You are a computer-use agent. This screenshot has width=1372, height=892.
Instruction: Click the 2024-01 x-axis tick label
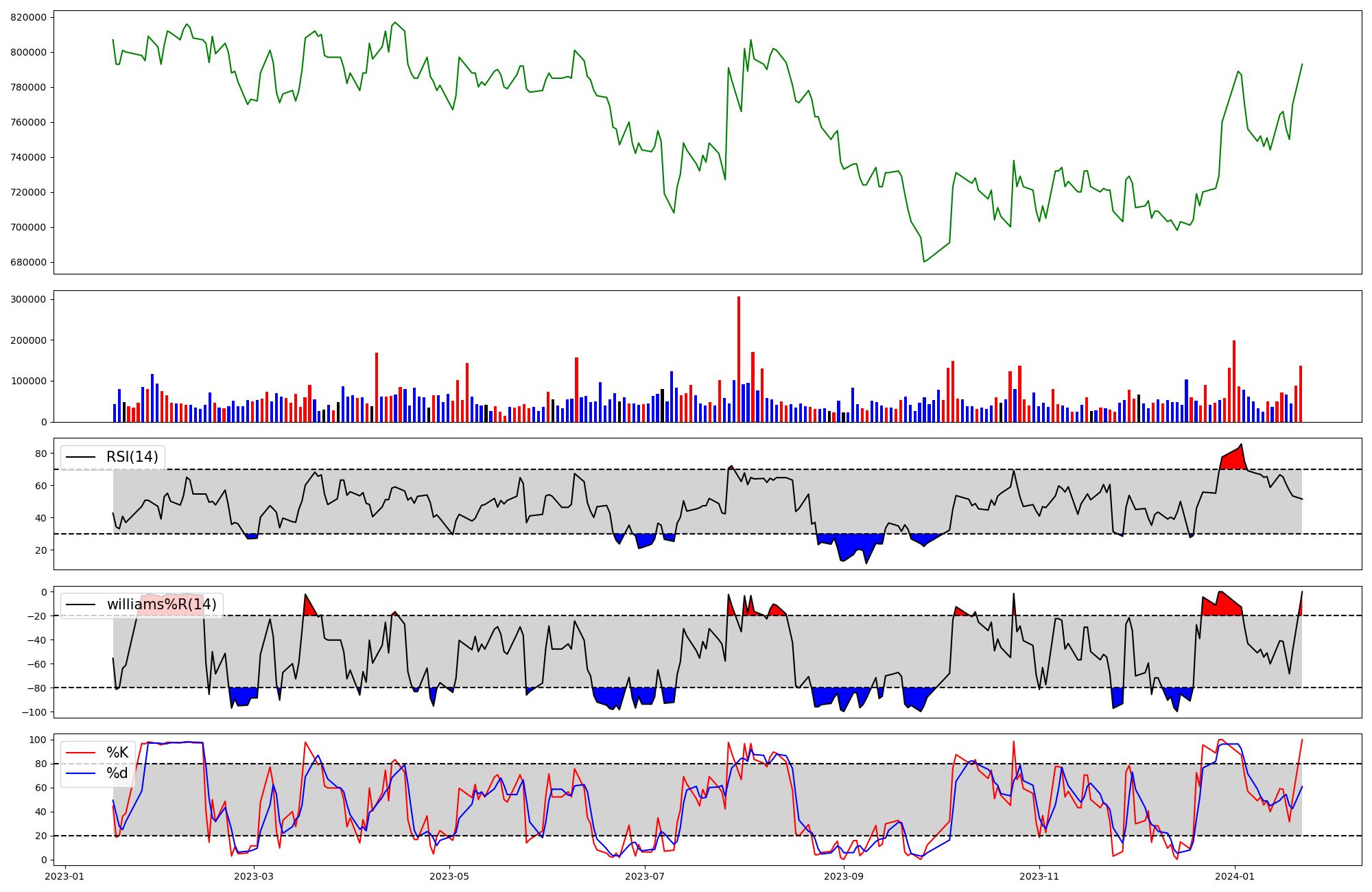1235,876
